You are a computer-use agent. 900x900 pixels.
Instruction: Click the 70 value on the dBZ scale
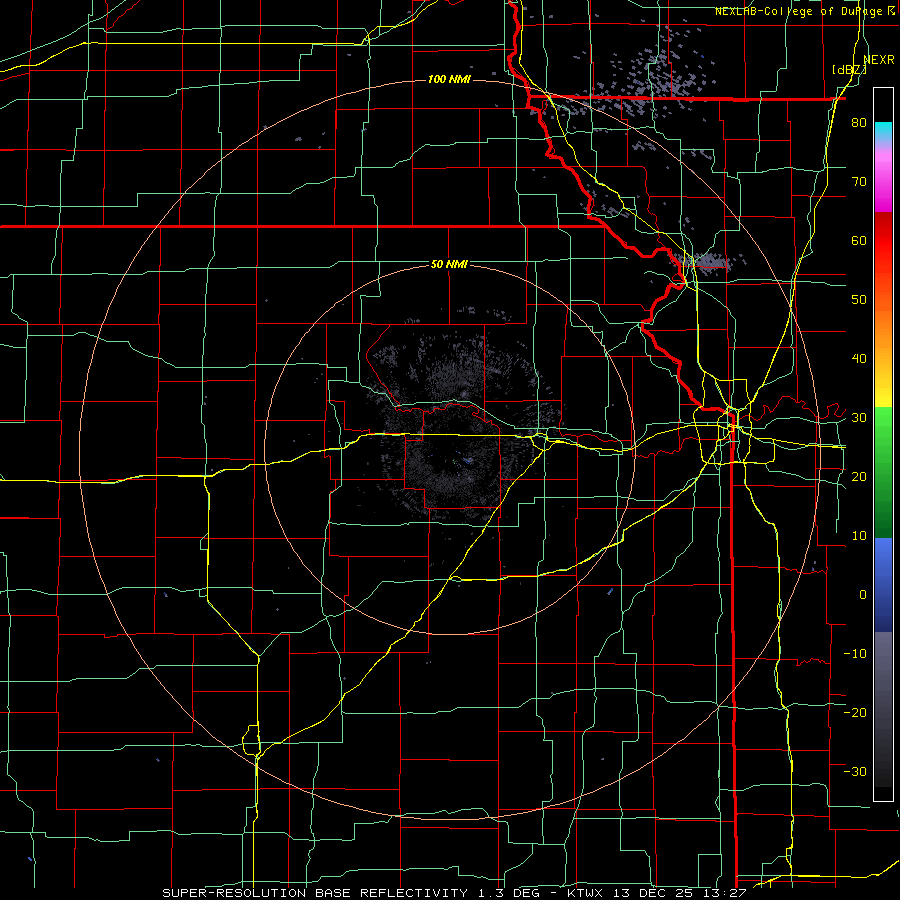tap(859, 182)
